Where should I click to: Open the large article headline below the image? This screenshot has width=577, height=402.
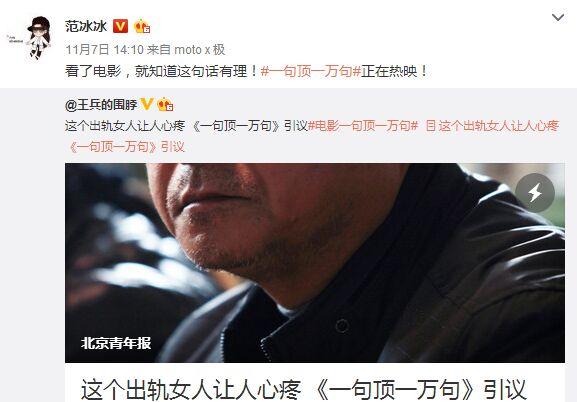[x=304, y=389]
